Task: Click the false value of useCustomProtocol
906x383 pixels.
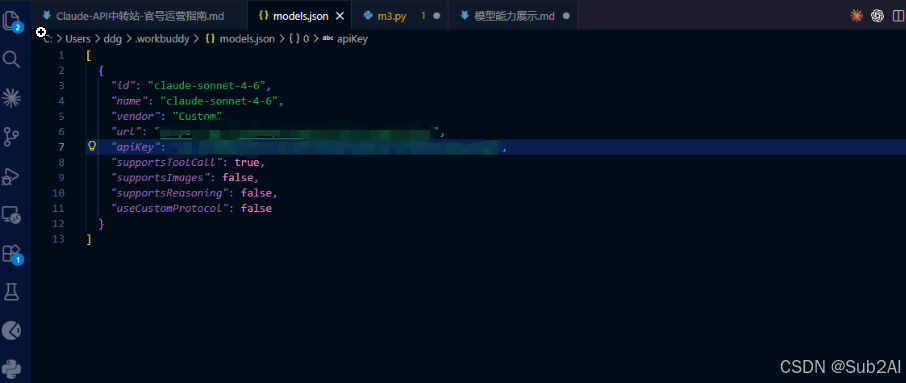Action: pyautogui.click(x=257, y=208)
